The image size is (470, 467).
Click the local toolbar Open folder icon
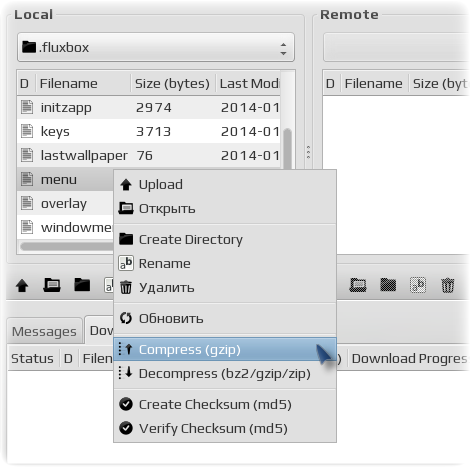click(x=52, y=285)
